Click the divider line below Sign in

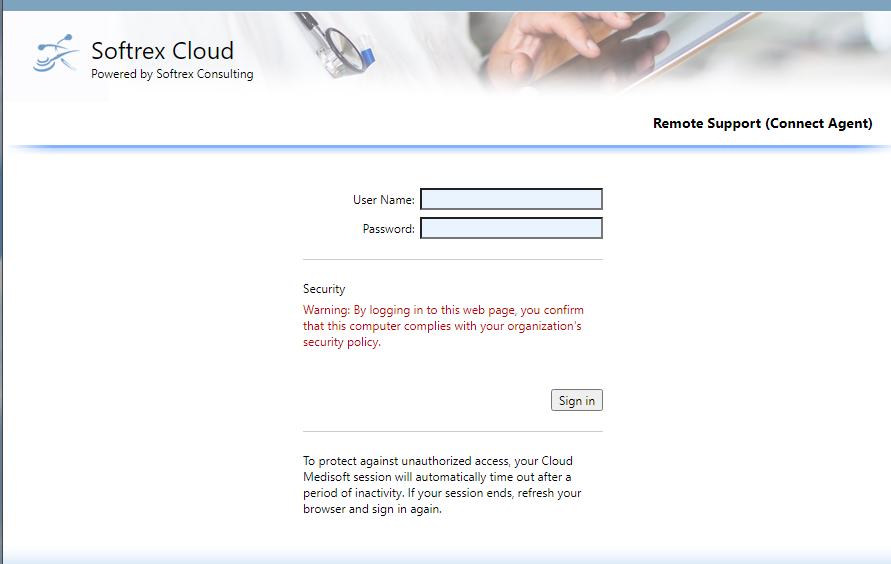[452, 432]
